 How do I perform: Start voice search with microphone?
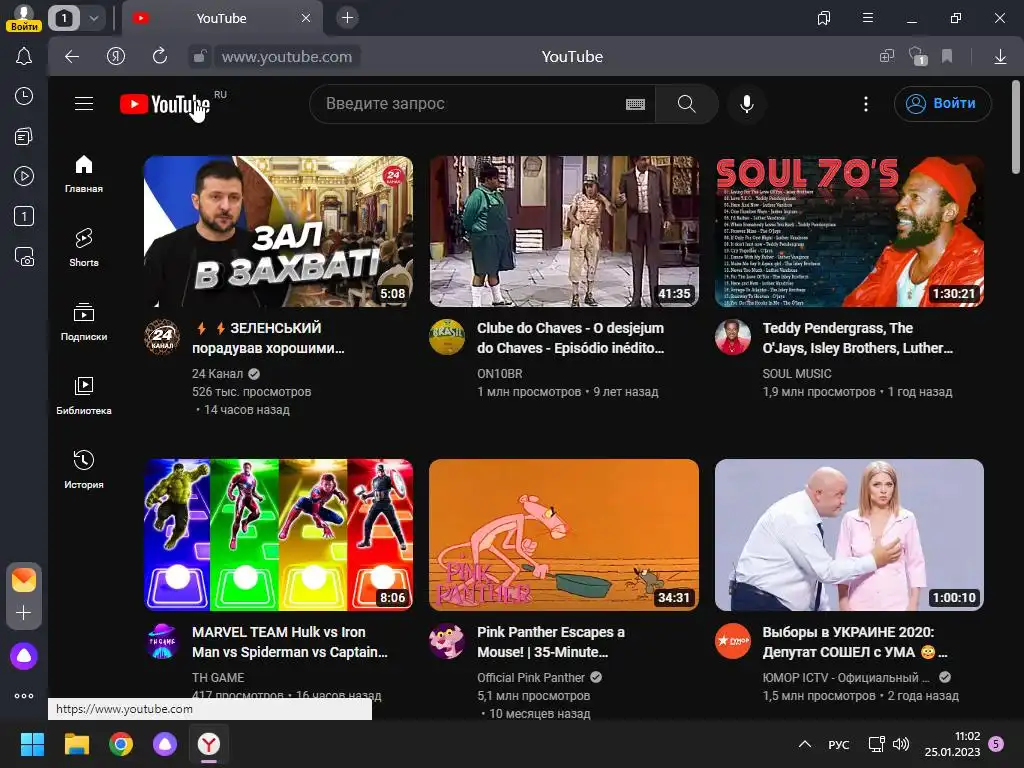(746, 103)
